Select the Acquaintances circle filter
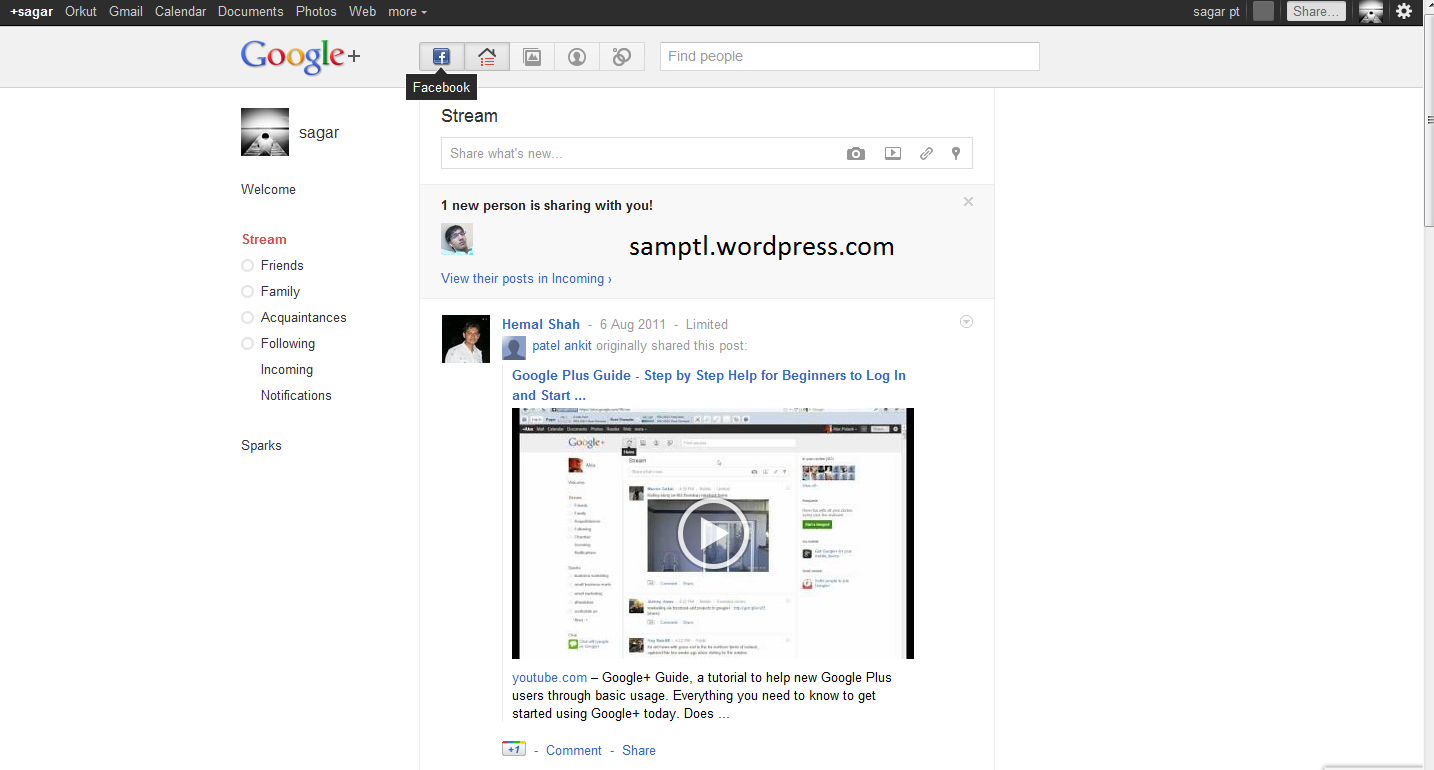Image resolution: width=1434 pixels, height=770 pixels. tap(294, 317)
